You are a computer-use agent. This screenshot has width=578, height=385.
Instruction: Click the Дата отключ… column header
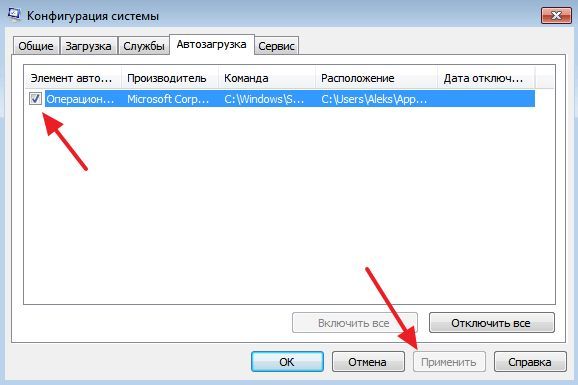point(486,78)
